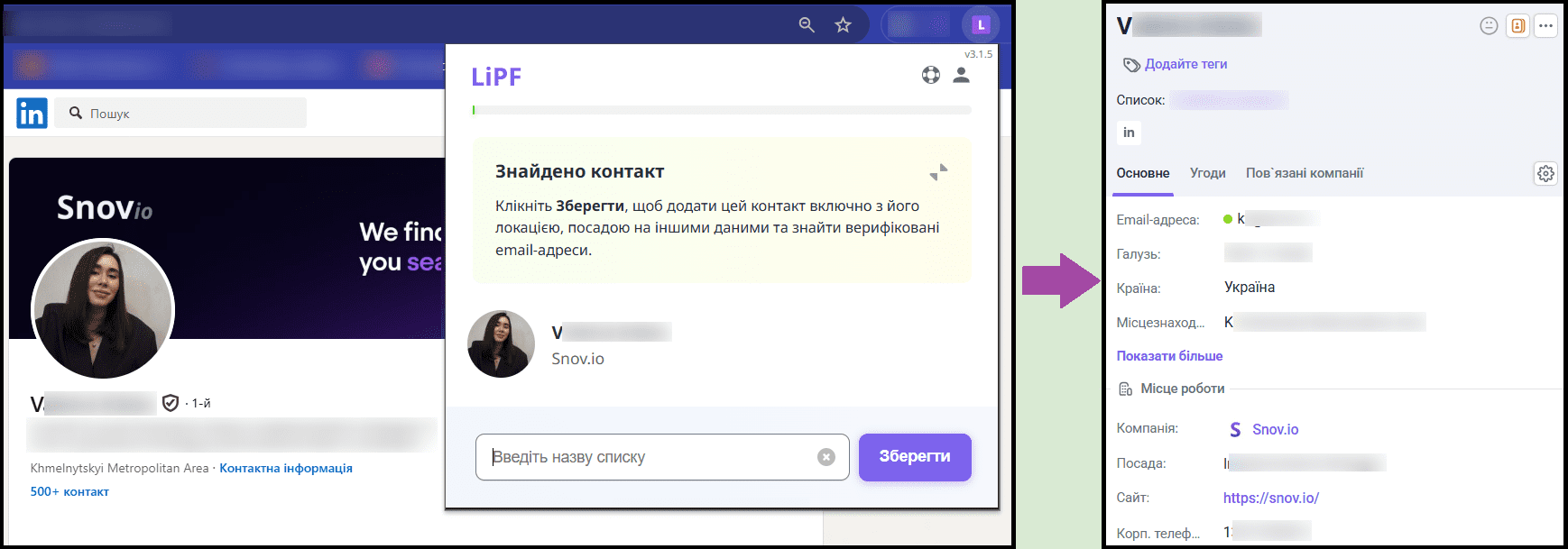Click the 'Знайдено контакт' heading
This screenshot has width=1568, height=549.
[579, 171]
